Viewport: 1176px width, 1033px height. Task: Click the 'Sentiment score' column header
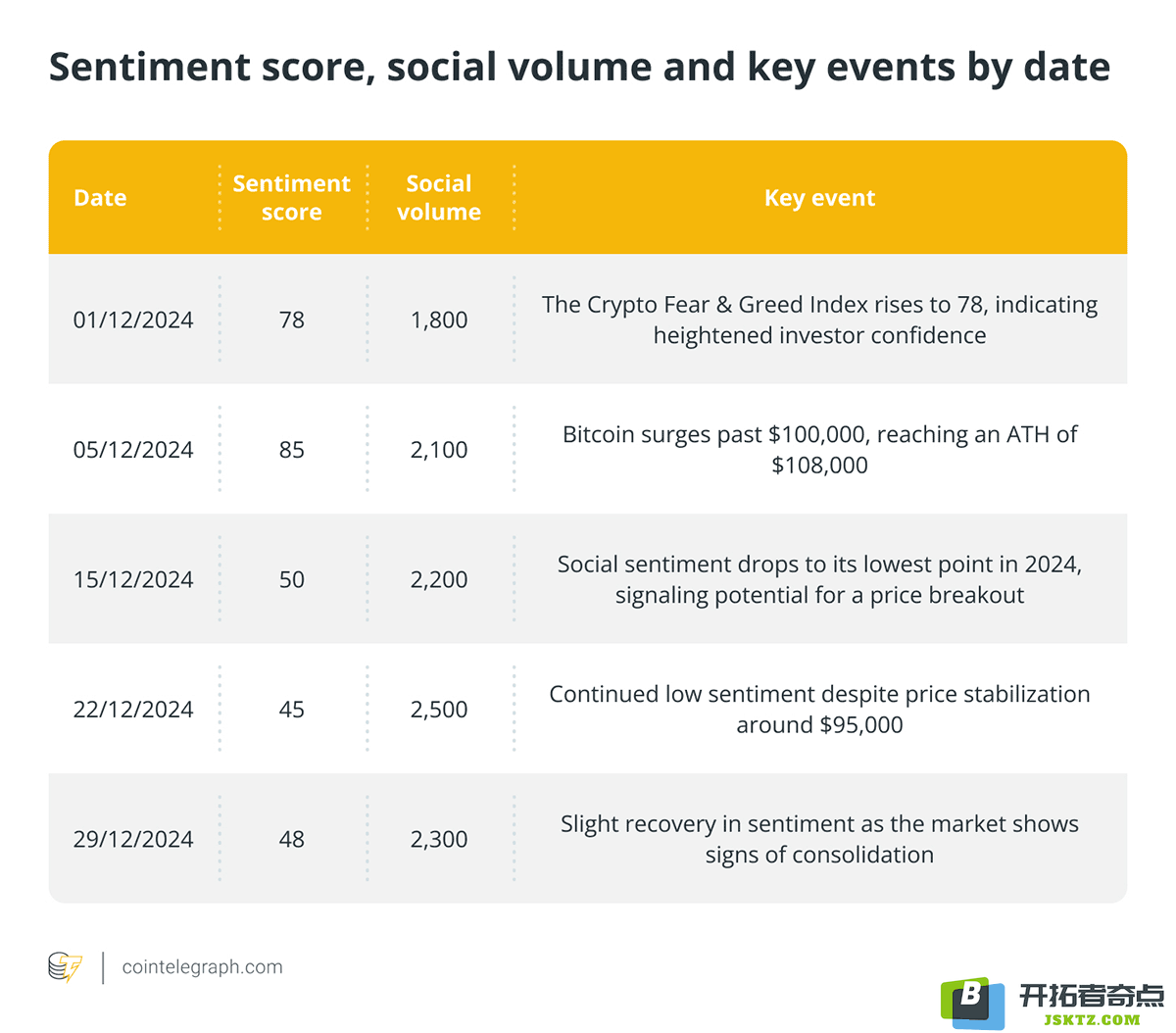click(x=292, y=198)
